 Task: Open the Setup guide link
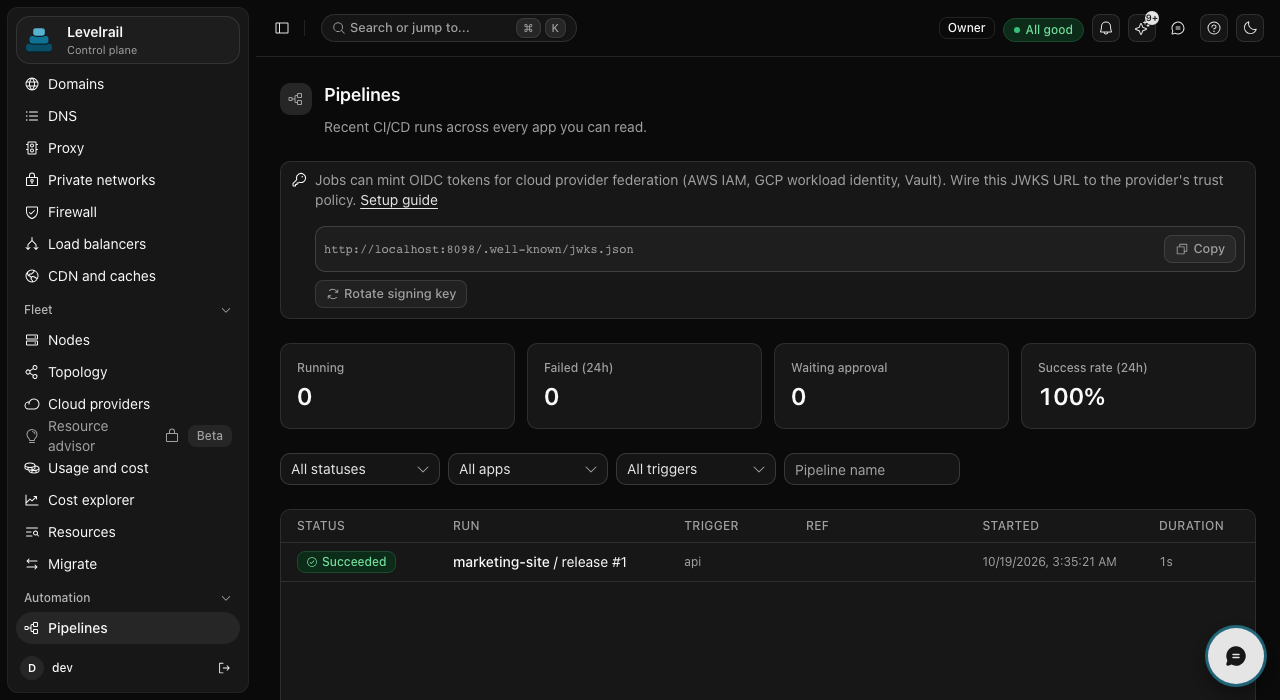coord(399,200)
